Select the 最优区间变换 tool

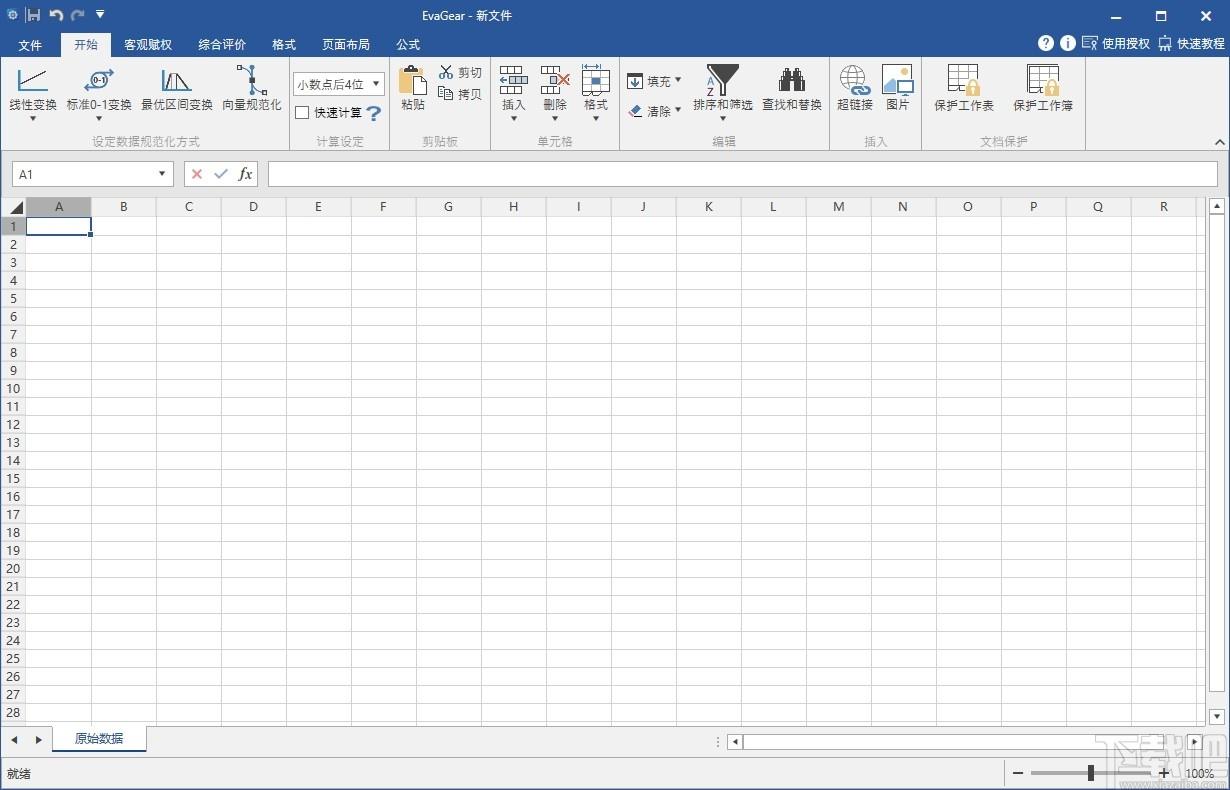pyautogui.click(x=177, y=90)
